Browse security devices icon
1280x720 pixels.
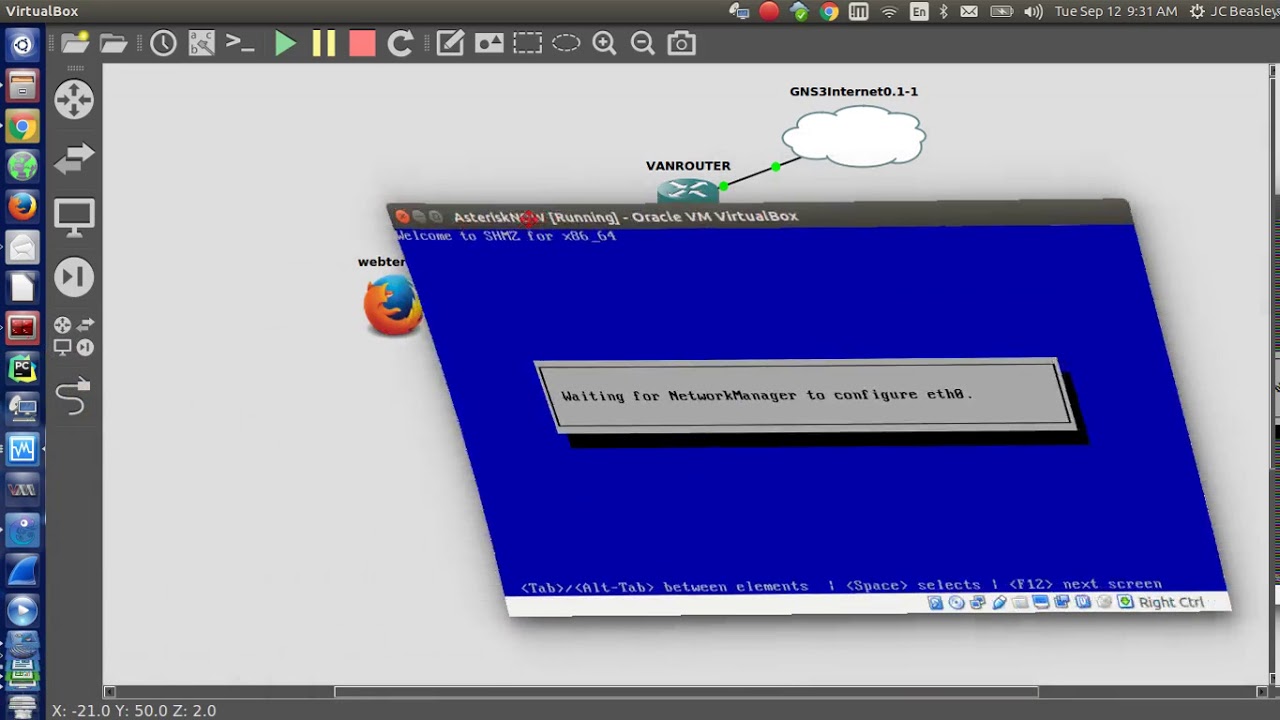click(x=74, y=277)
